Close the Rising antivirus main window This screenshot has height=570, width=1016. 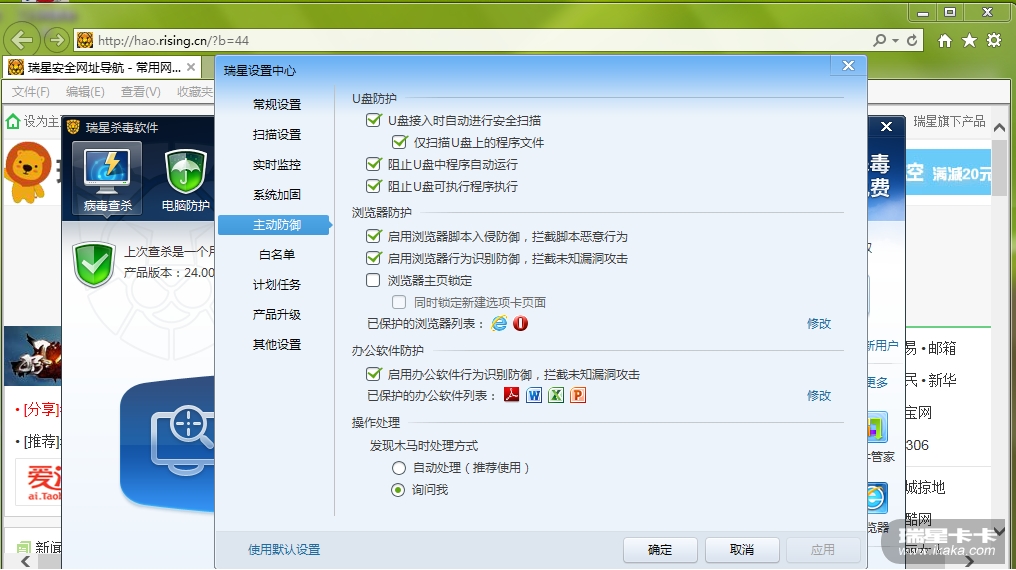(x=886, y=127)
